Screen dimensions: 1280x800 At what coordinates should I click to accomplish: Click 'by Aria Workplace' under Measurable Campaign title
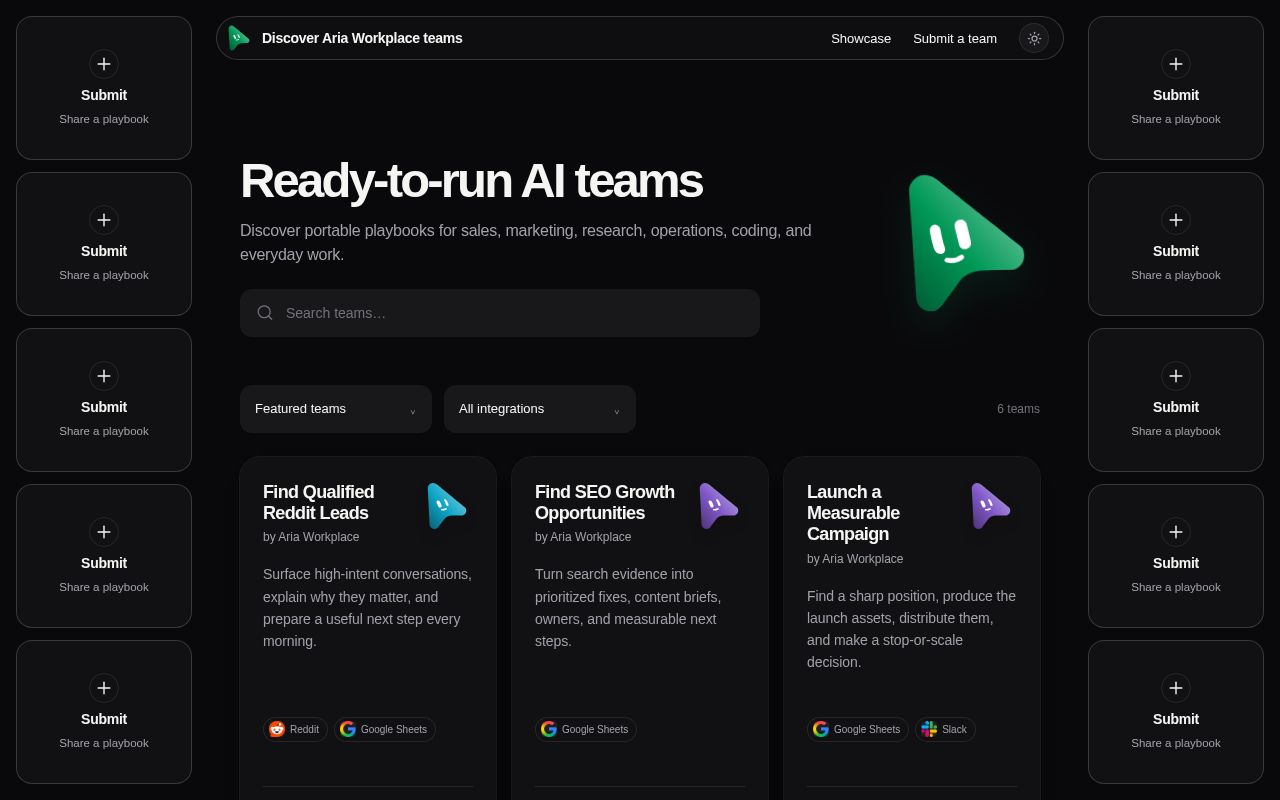tap(855, 559)
